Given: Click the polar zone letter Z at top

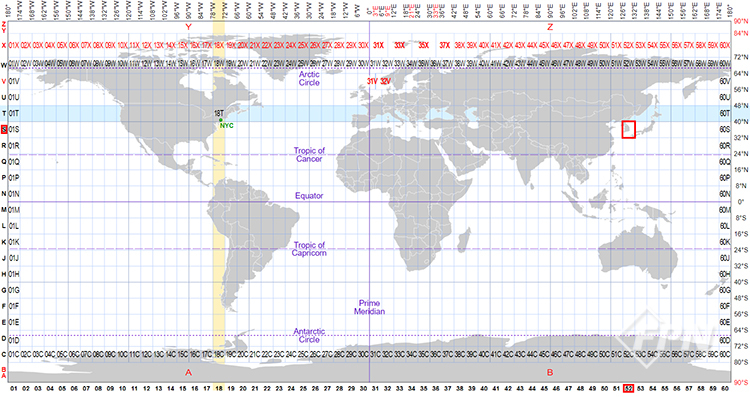Looking at the screenshot, I should click(x=550, y=27).
